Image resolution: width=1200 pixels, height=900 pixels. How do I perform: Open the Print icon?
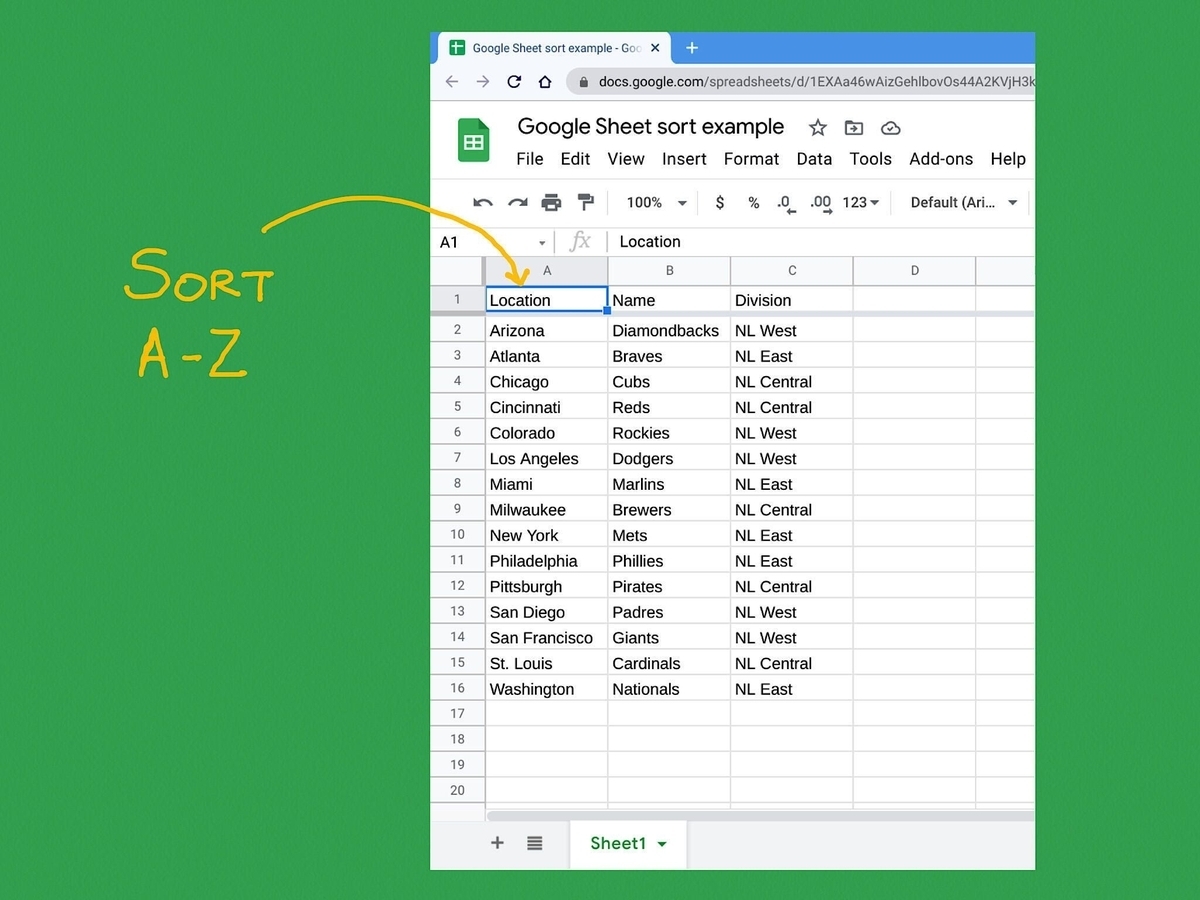coord(551,202)
